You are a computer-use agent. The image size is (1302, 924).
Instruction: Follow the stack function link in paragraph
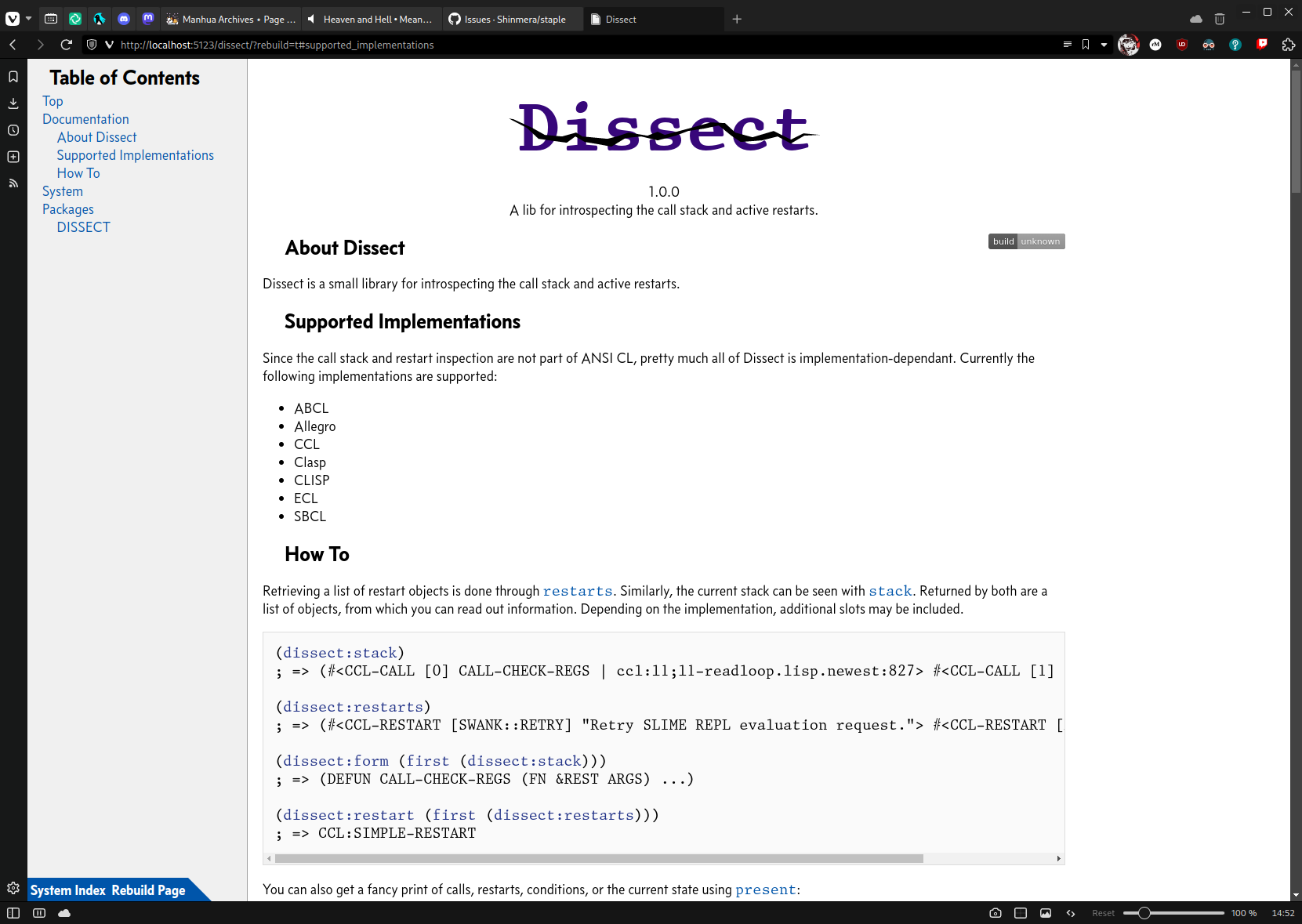890,591
